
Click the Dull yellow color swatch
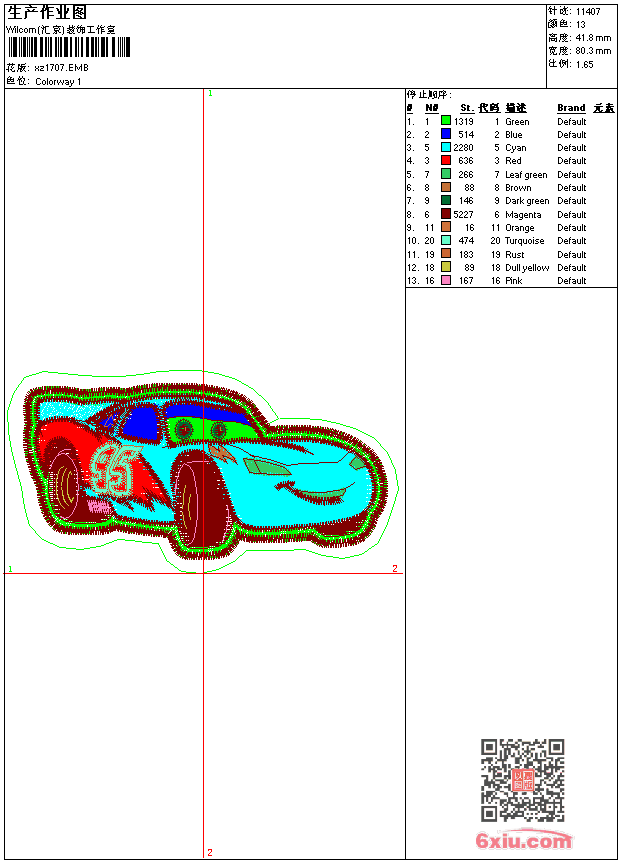click(446, 267)
